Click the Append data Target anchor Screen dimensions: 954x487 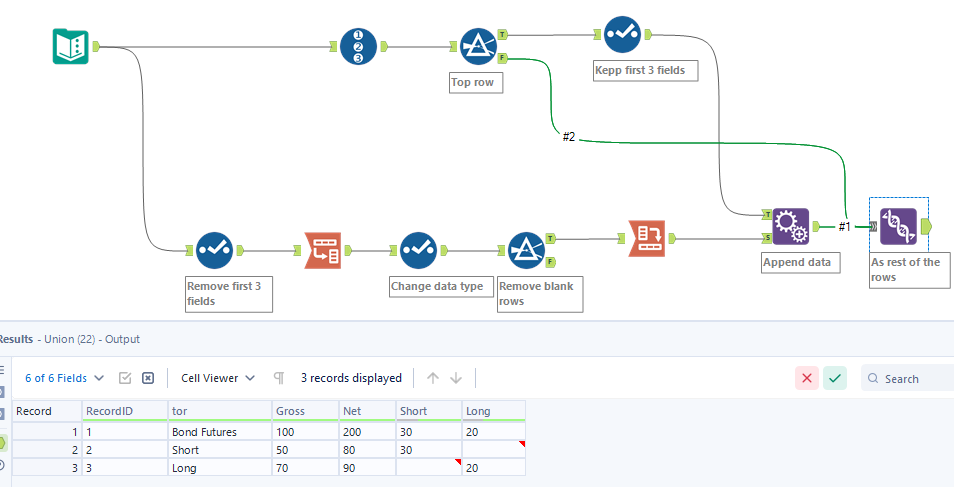tap(767, 214)
